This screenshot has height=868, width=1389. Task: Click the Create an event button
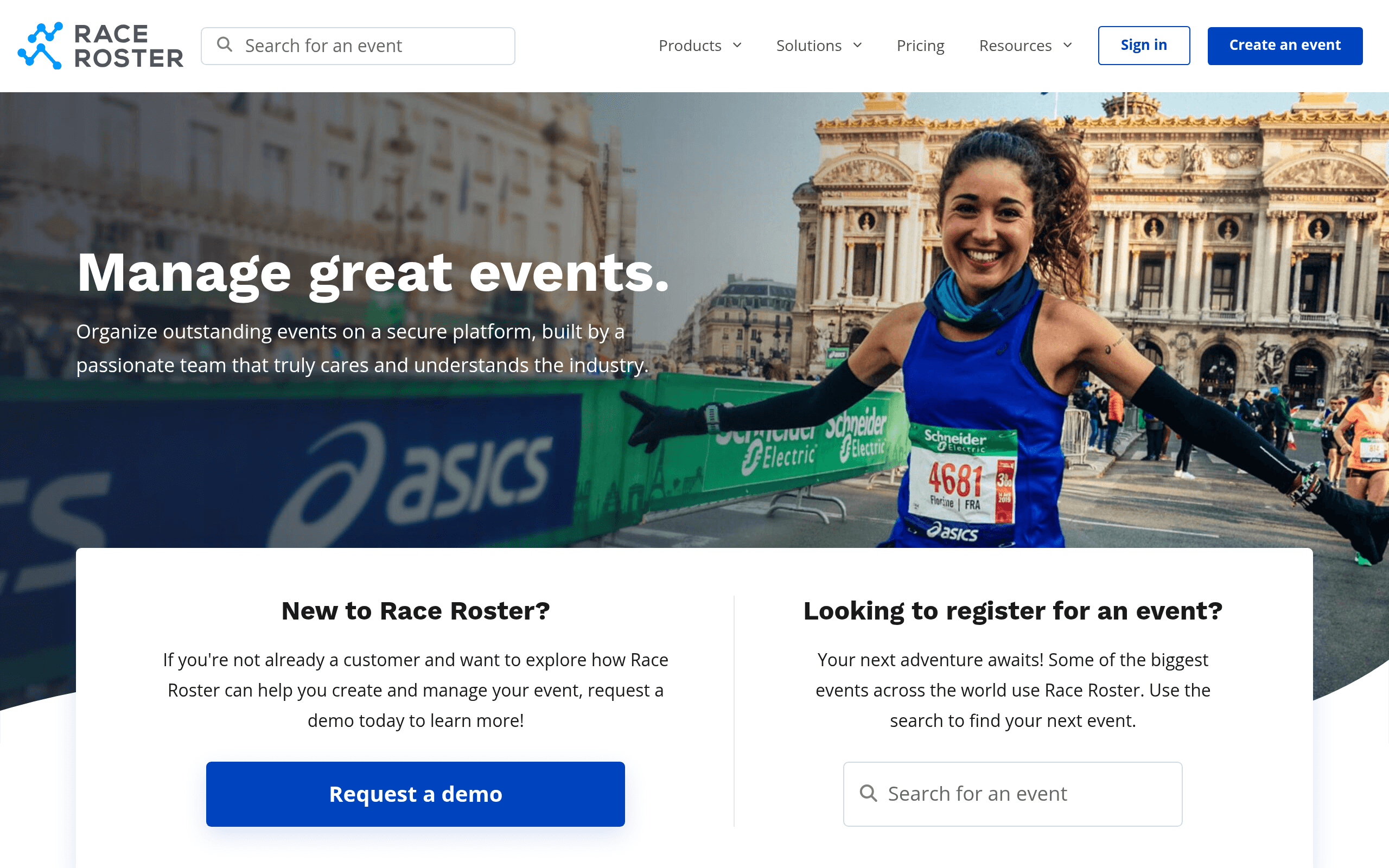point(1284,46)
